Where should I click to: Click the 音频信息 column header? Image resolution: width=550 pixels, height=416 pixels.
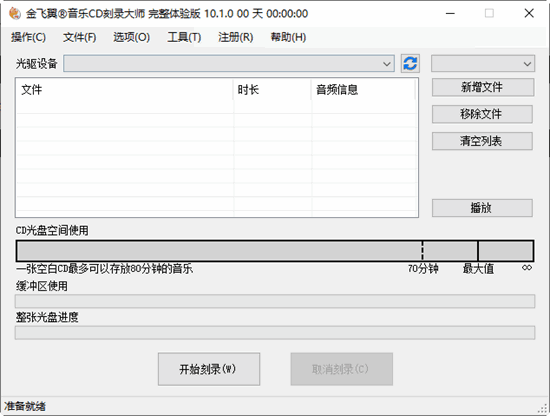(x=363, y=90)
